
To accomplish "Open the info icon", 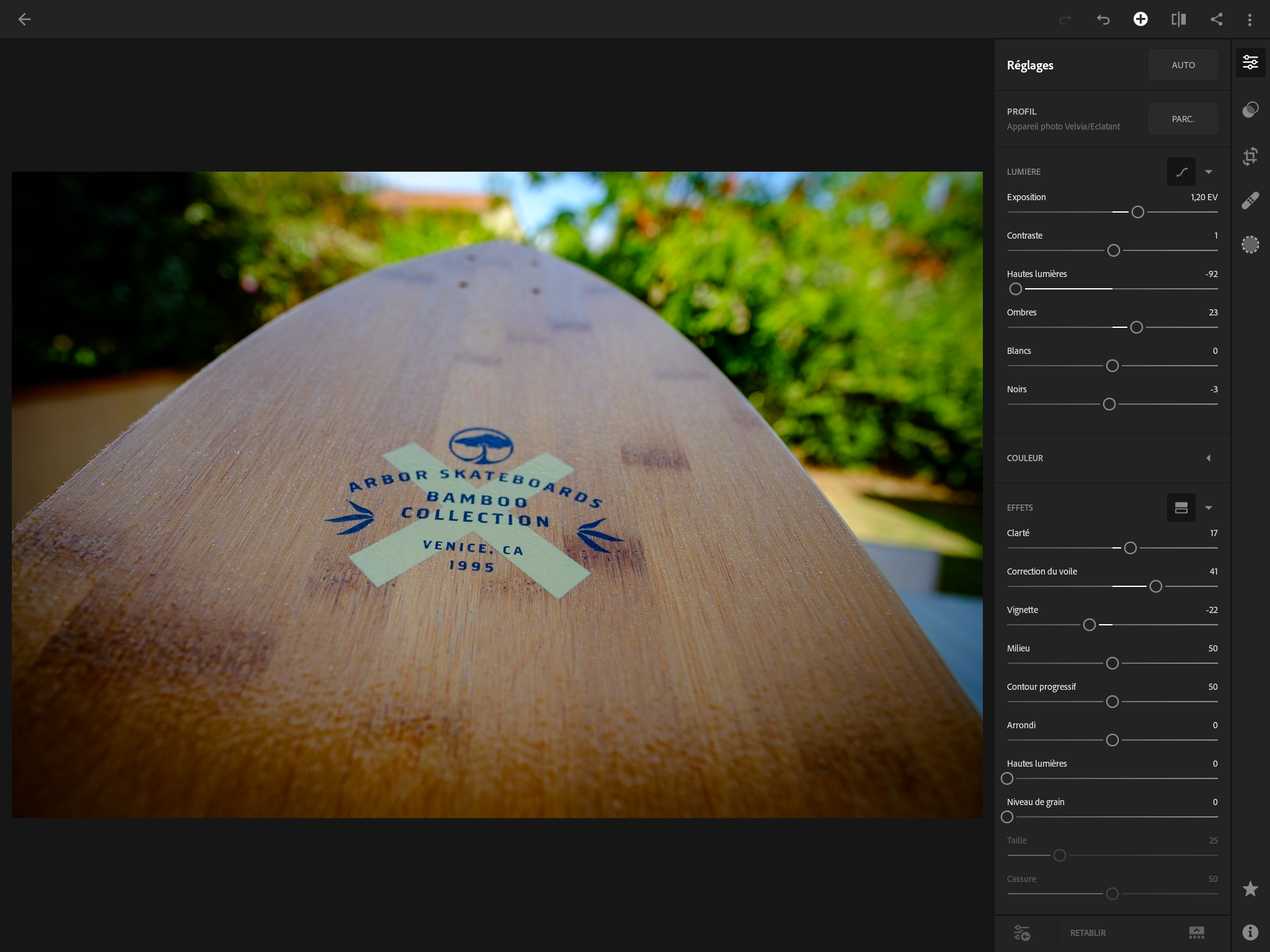I will [x=1250, y=932].
